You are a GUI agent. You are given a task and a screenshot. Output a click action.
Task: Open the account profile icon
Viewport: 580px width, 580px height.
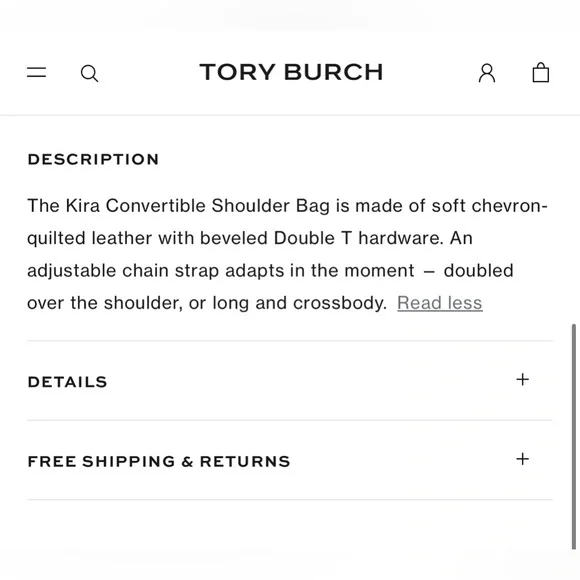pos(487,72)
